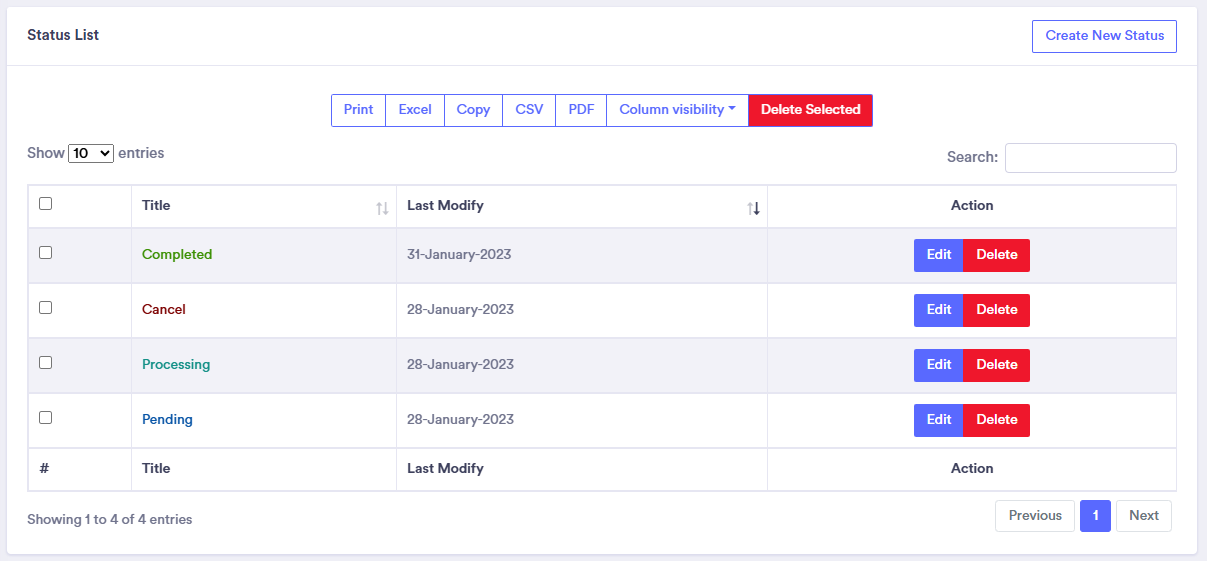Download the table as CSV

529,110
